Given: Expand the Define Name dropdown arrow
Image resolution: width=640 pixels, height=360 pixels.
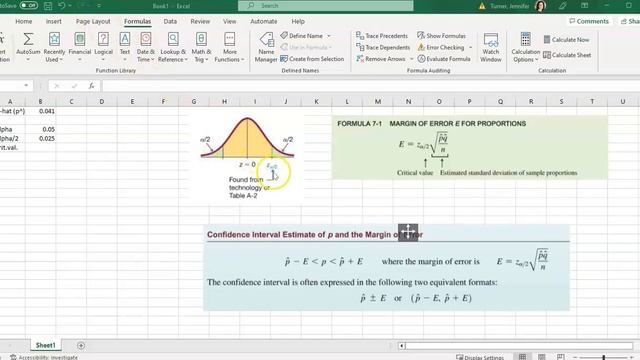Looking at the screenshot, I should pyautogui.click(x=329, y=36).
